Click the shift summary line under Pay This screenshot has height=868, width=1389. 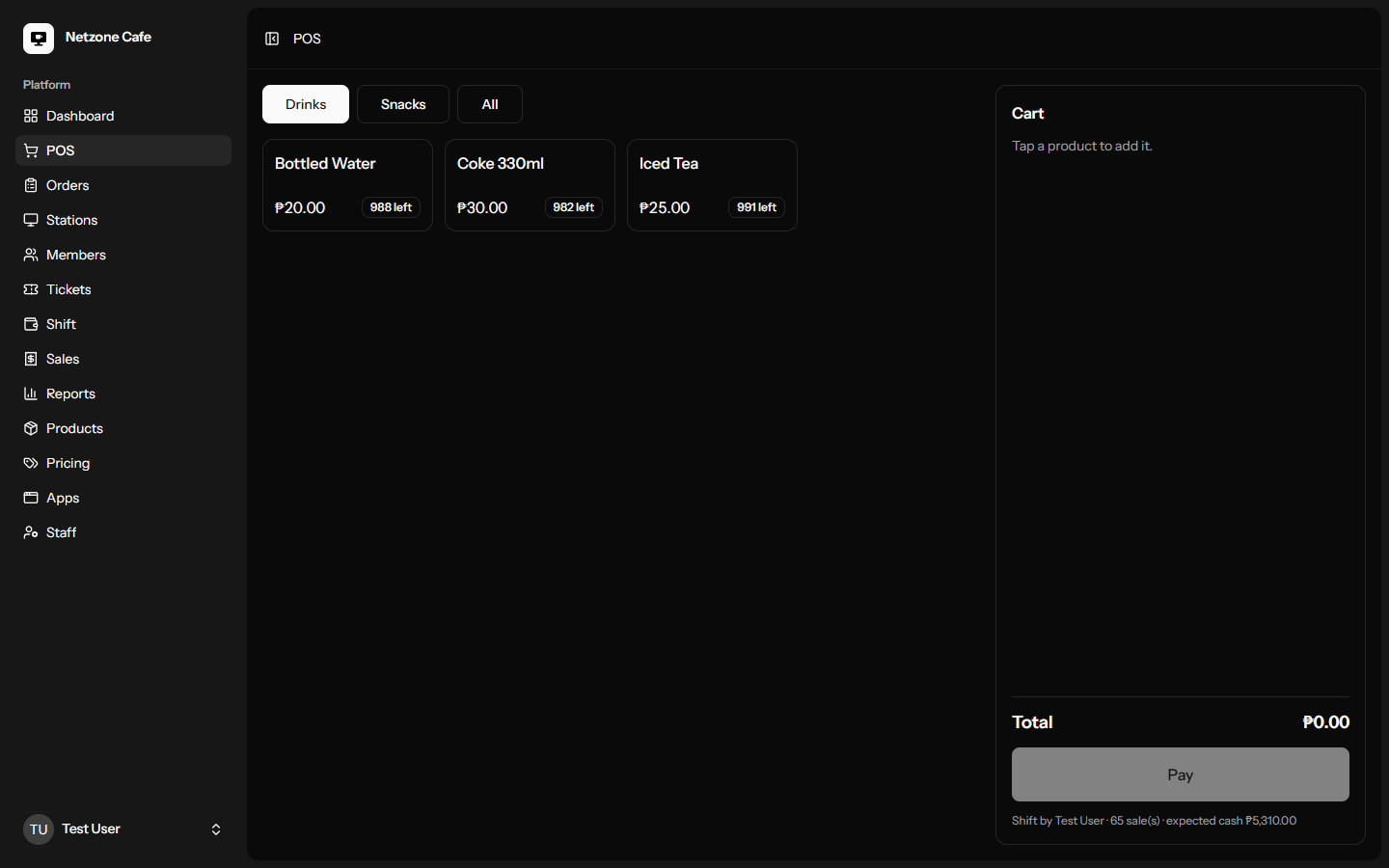[1154, 821]
